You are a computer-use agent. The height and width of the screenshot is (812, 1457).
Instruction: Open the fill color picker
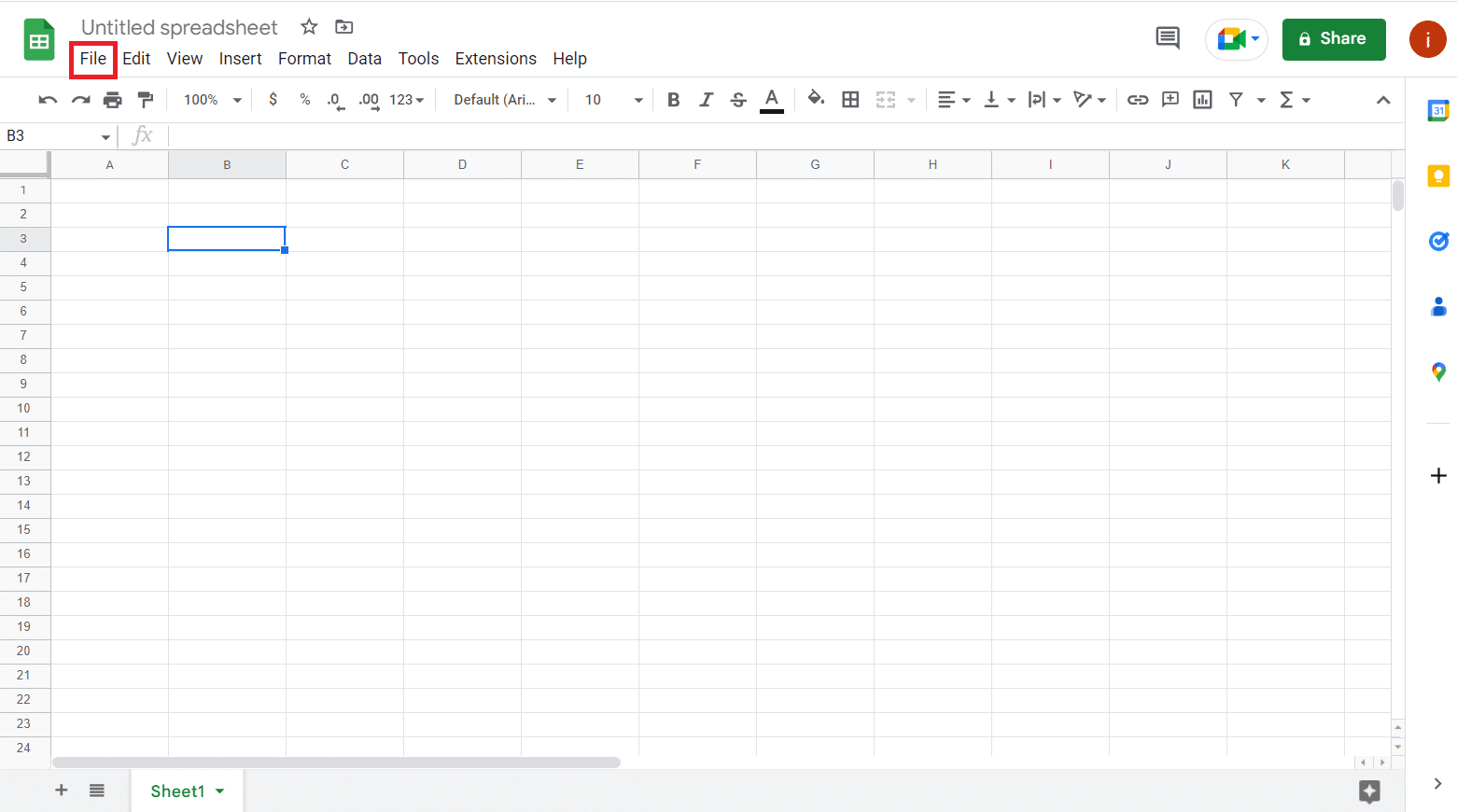coord(817,99)
